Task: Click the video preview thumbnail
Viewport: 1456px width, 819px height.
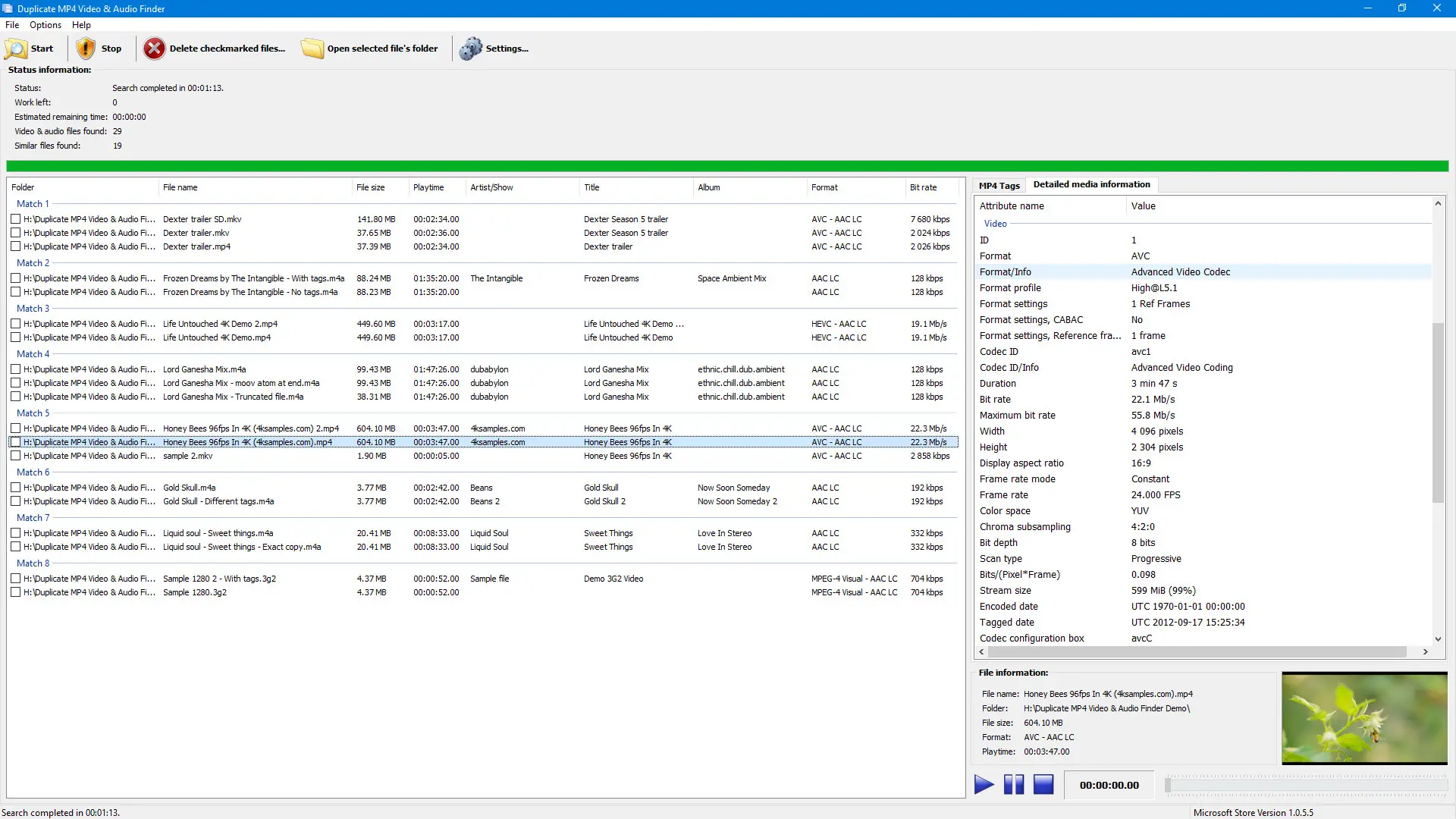Action: point(1363,717)
